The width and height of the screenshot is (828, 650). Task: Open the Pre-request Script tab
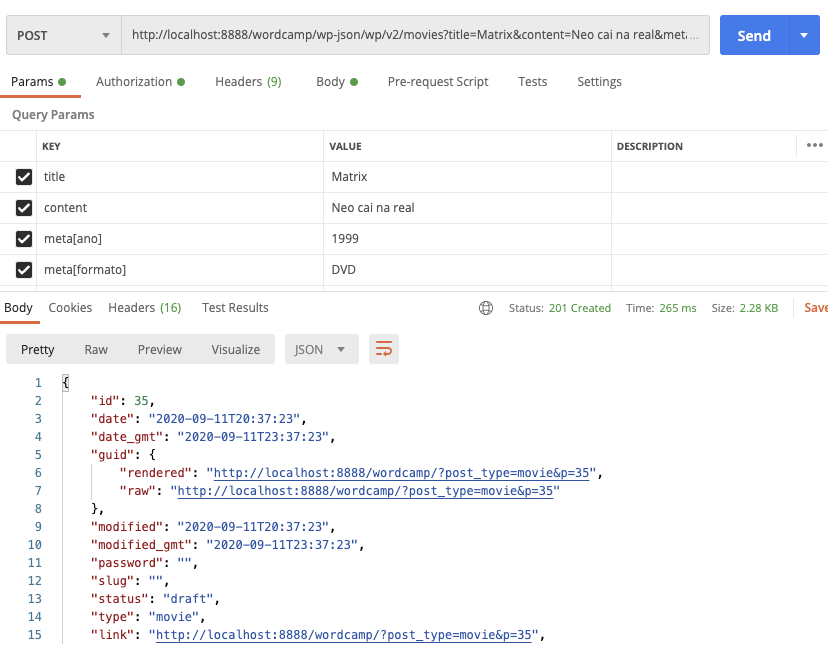coord(438,82)
